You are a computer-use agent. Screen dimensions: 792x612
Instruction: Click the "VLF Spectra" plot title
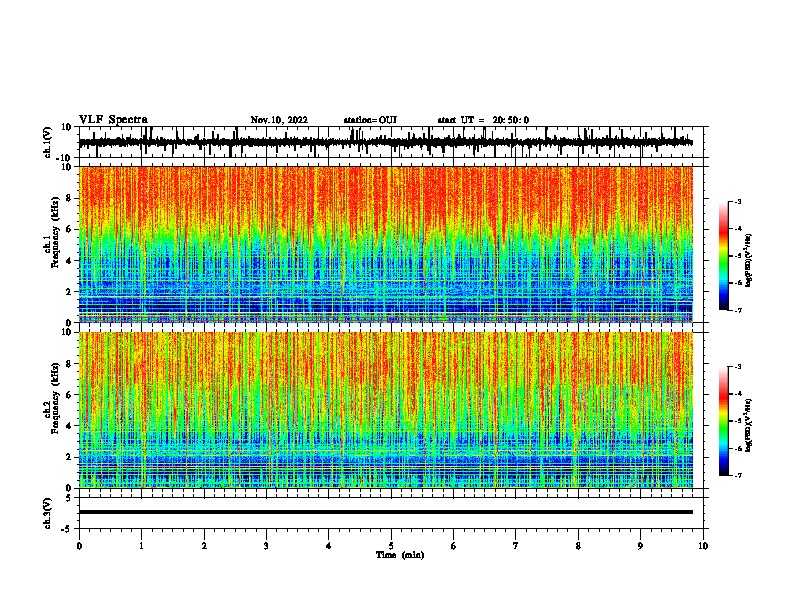(x=113, y=119)
